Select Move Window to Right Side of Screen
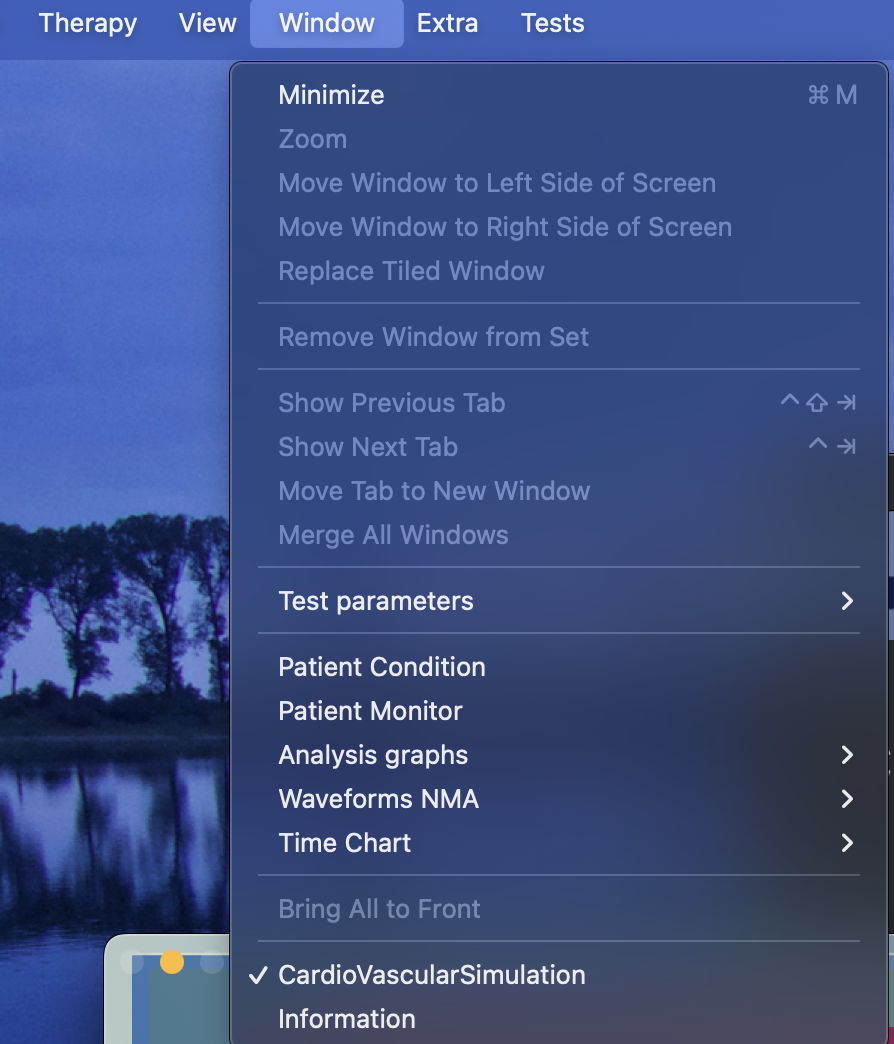Image resolution: width=894 pixels, height=1044 pixels. click(505, 227)
